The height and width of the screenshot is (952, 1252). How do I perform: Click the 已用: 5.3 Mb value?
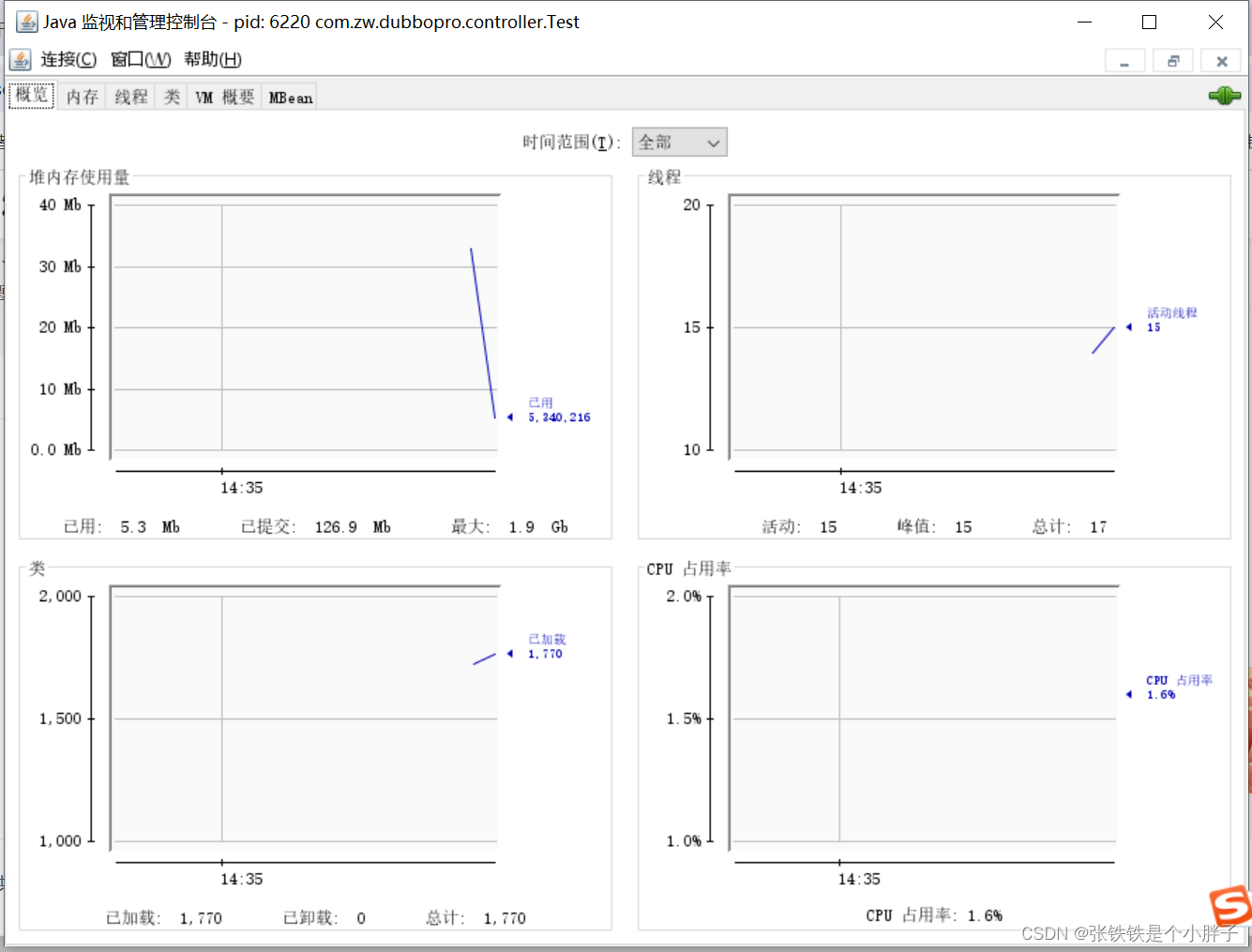[122, 527]
